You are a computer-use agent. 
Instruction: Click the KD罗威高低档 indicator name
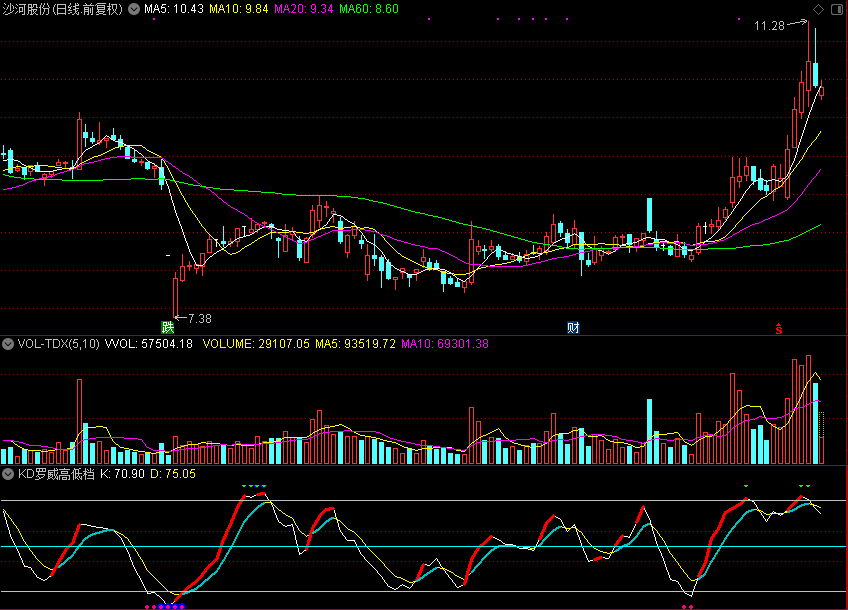tap(56, 474)
